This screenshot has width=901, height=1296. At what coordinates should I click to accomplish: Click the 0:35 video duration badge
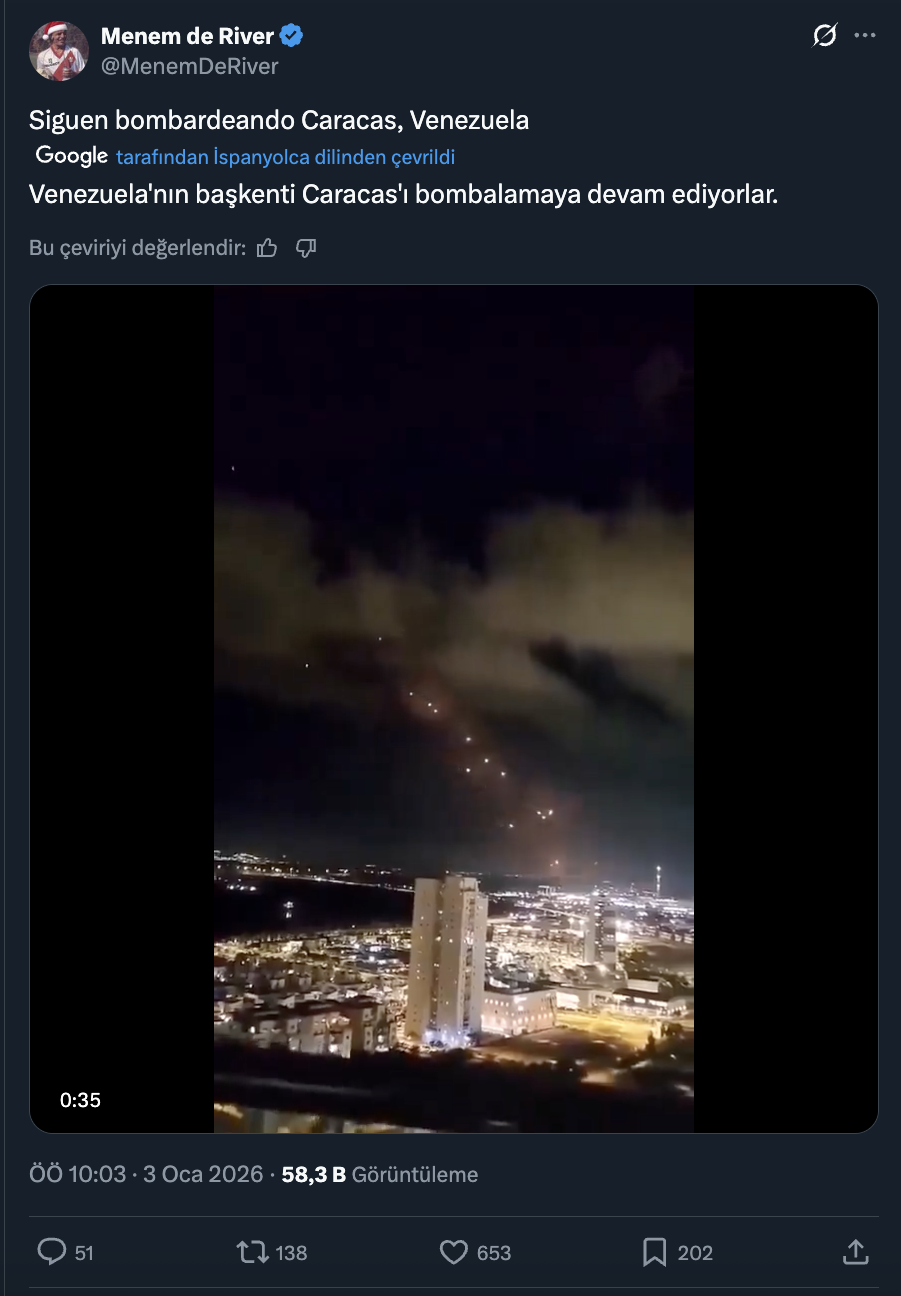point(80,1100)
